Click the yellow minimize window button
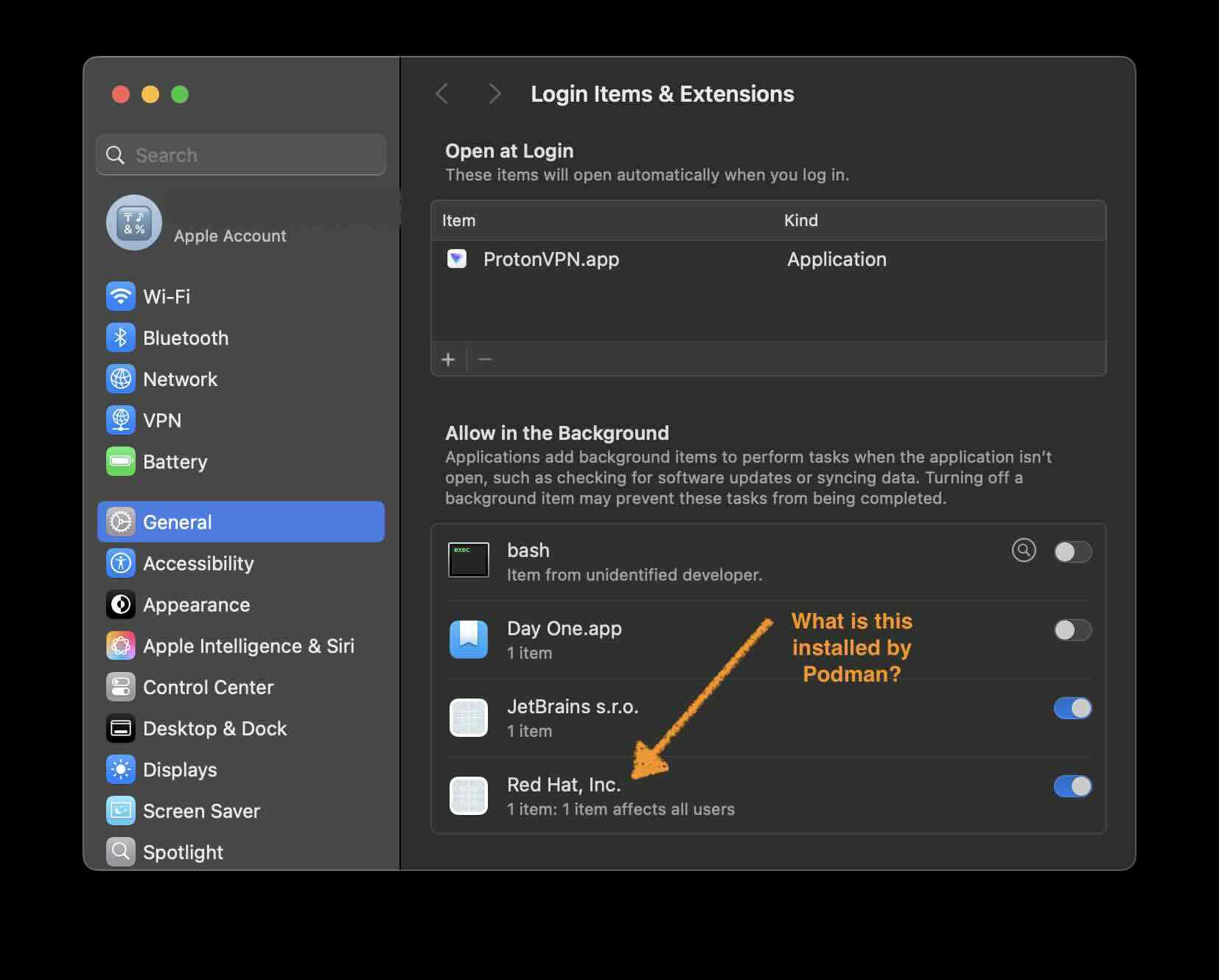1219x980 pixels. pyautogui.click(x=150, y=94)
